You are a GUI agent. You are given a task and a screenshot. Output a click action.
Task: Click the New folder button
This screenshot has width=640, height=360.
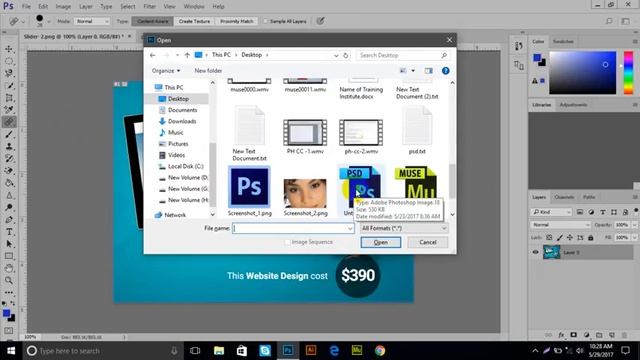(x=208, y=71)
